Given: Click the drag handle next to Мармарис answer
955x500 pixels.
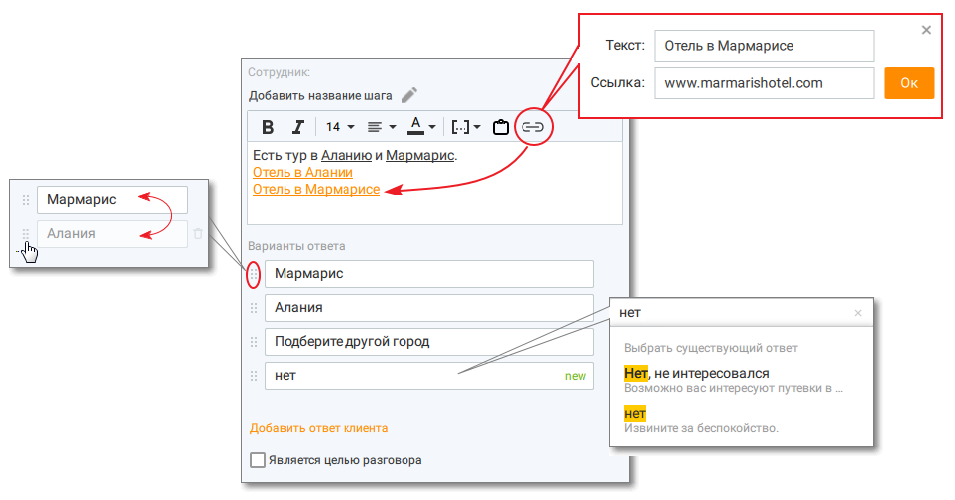Looking at the screenshot, I should (254, 275).
